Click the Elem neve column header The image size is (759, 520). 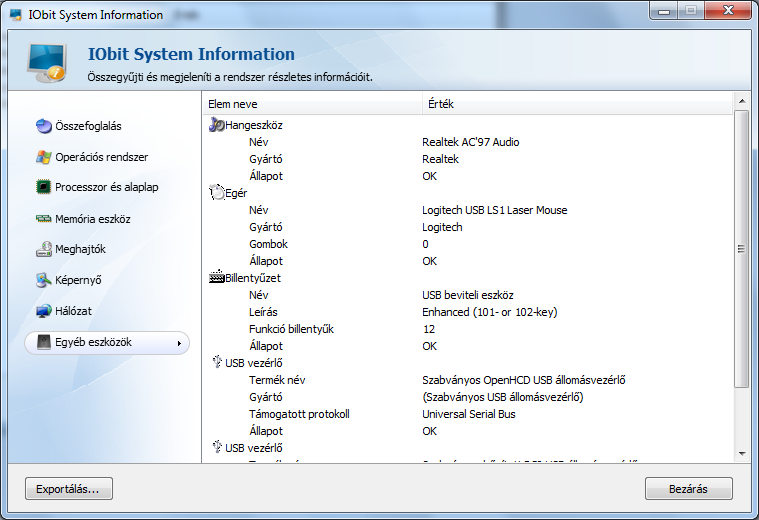pos(313,104)
